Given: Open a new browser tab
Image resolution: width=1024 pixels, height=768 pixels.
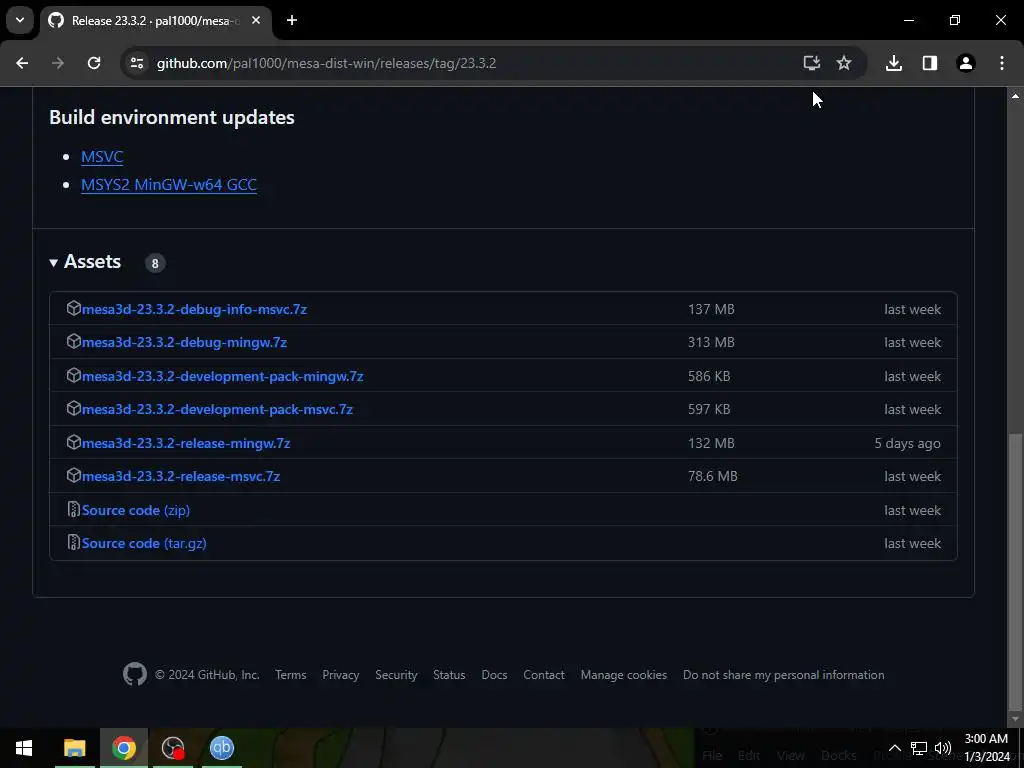Looking at the screenshot, I should click(x=292, y=20).
